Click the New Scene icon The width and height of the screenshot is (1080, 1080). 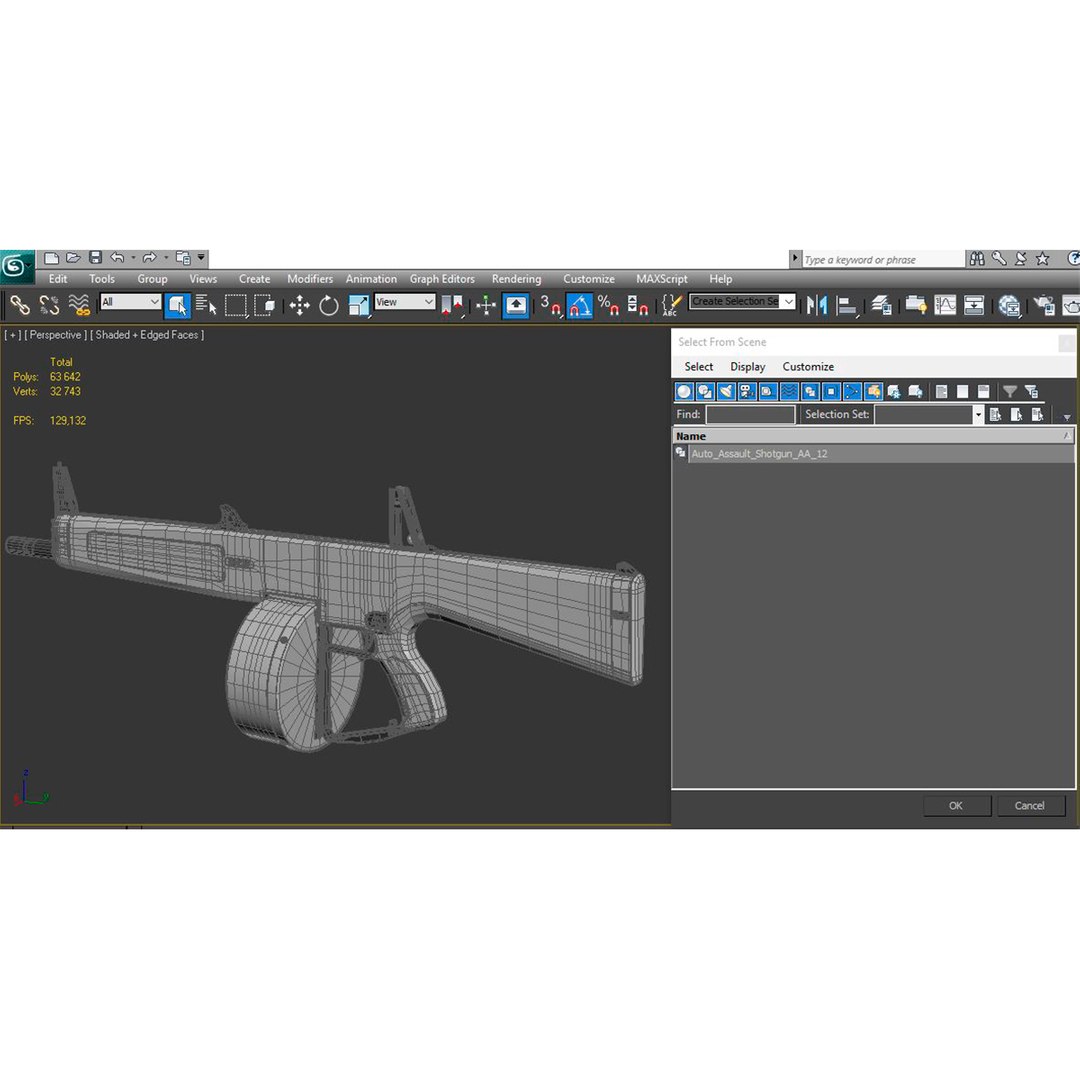pyautogui.click(x=52, y=258)
